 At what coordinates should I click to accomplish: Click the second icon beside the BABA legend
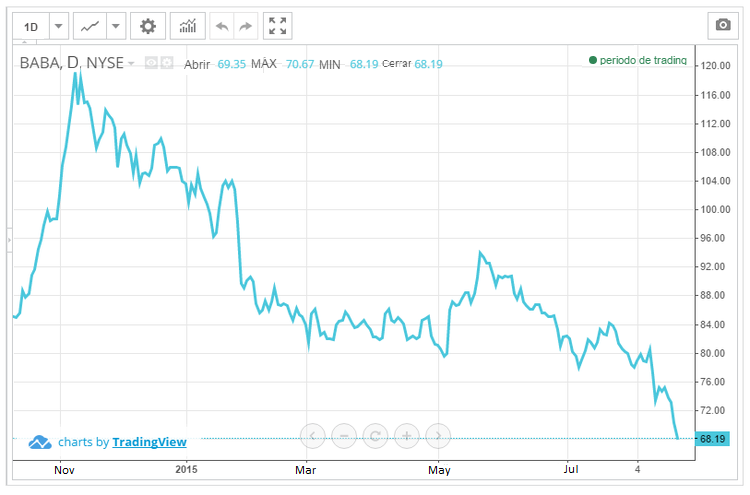click(167, 63)
